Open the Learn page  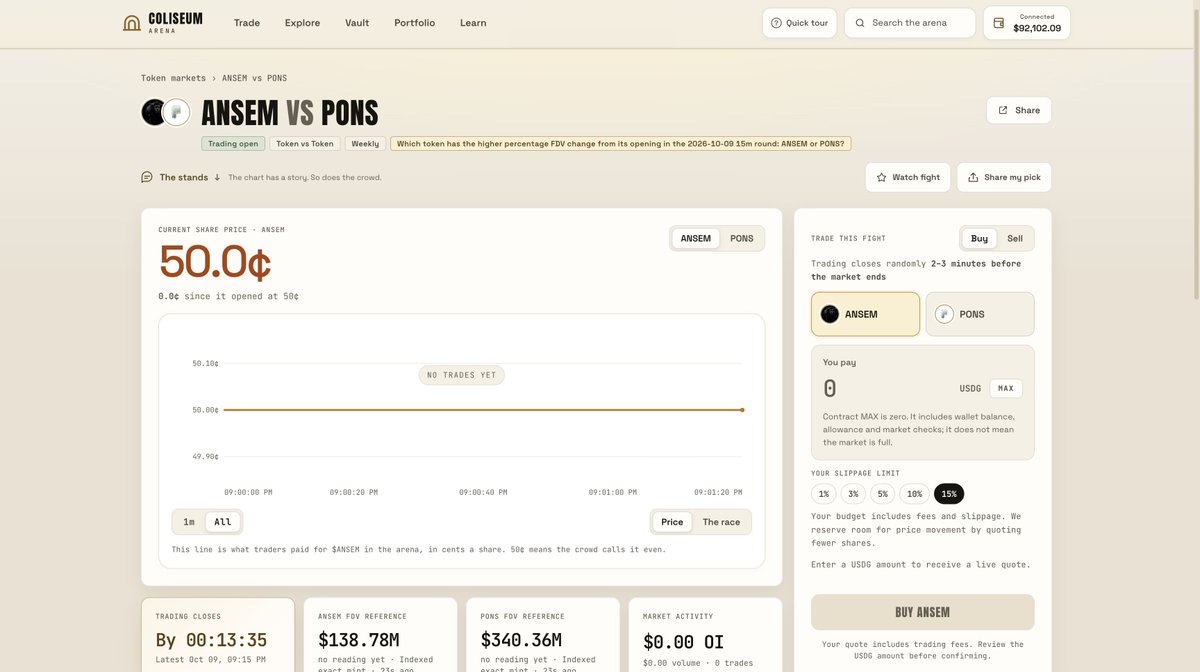[x=473, y=23]
